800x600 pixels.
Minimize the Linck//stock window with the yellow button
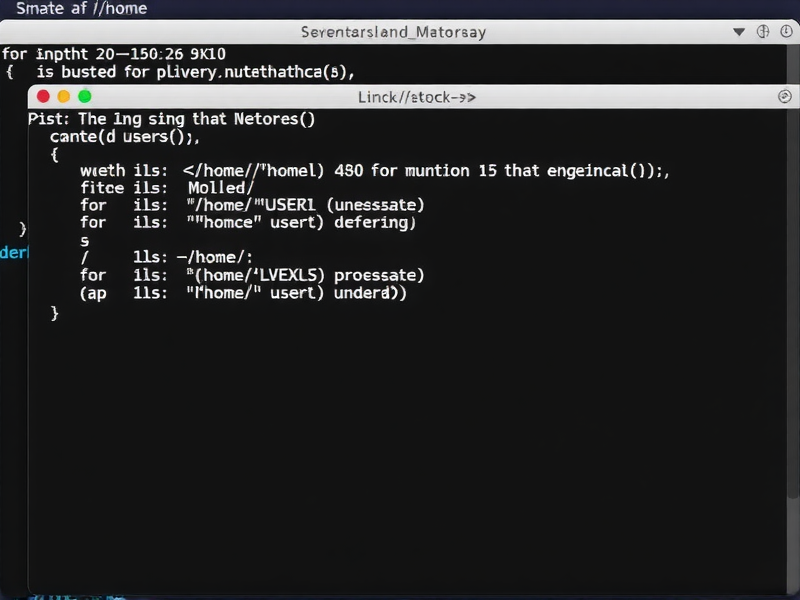(x=63, y=97)
